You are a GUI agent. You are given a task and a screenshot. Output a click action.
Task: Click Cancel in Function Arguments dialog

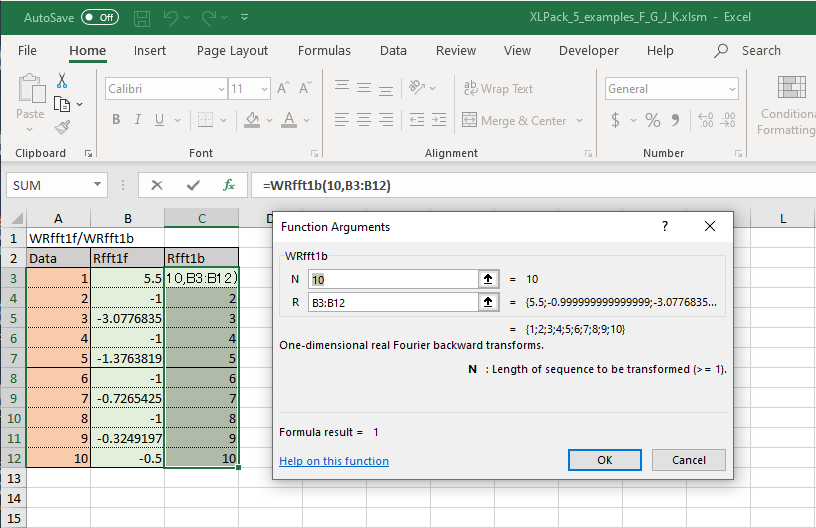pos(688,460)
